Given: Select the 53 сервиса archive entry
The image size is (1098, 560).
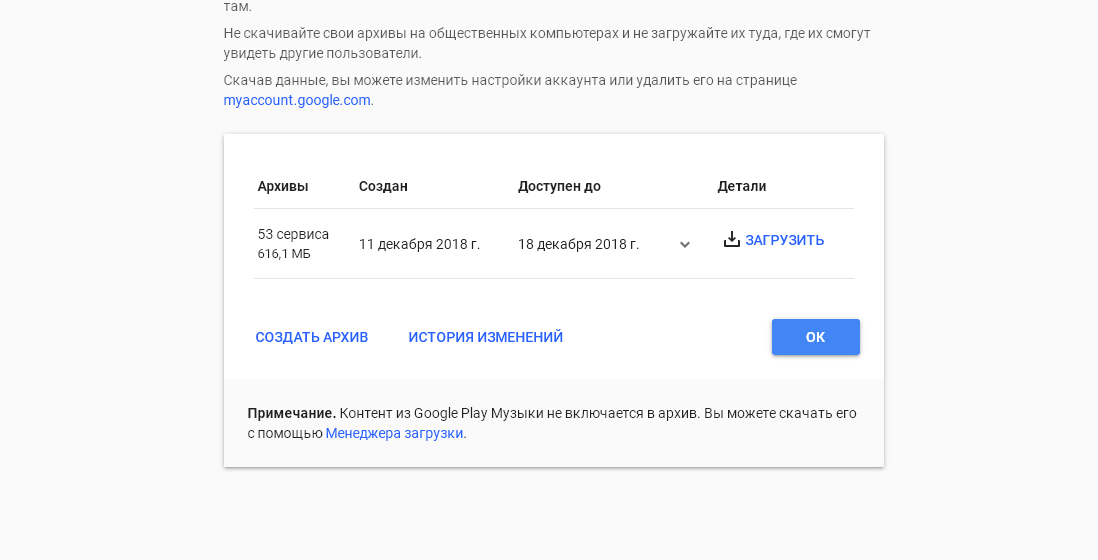Looking at the screenshot, I should (293, 234).
